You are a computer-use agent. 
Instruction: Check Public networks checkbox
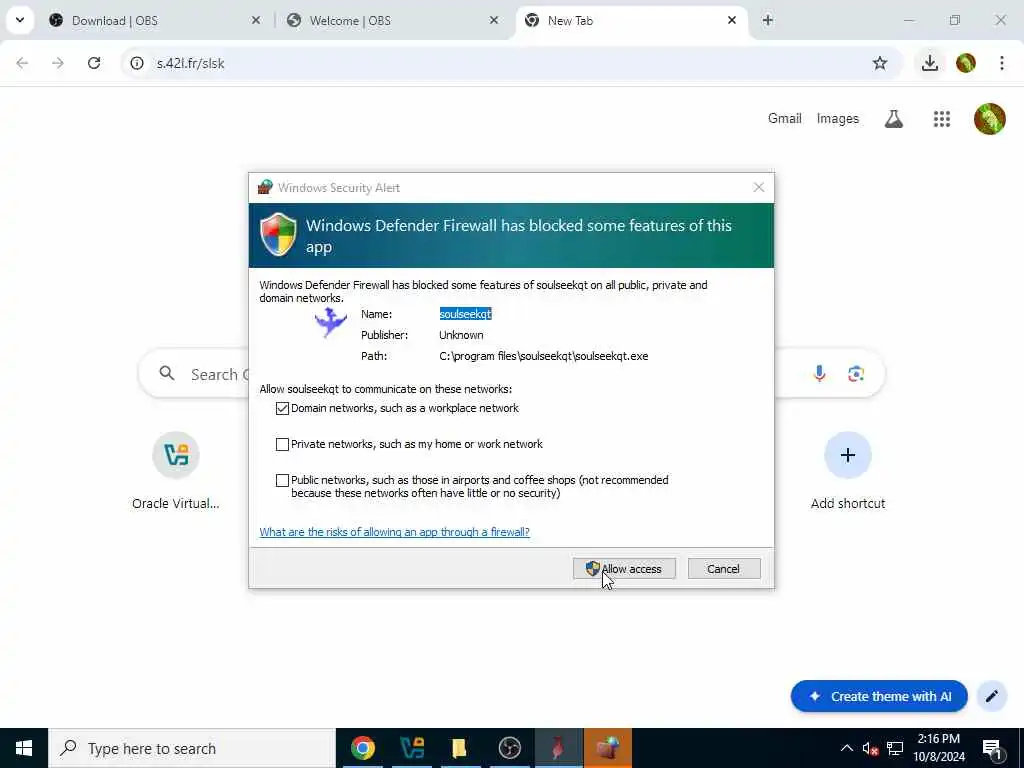point(282,481)
